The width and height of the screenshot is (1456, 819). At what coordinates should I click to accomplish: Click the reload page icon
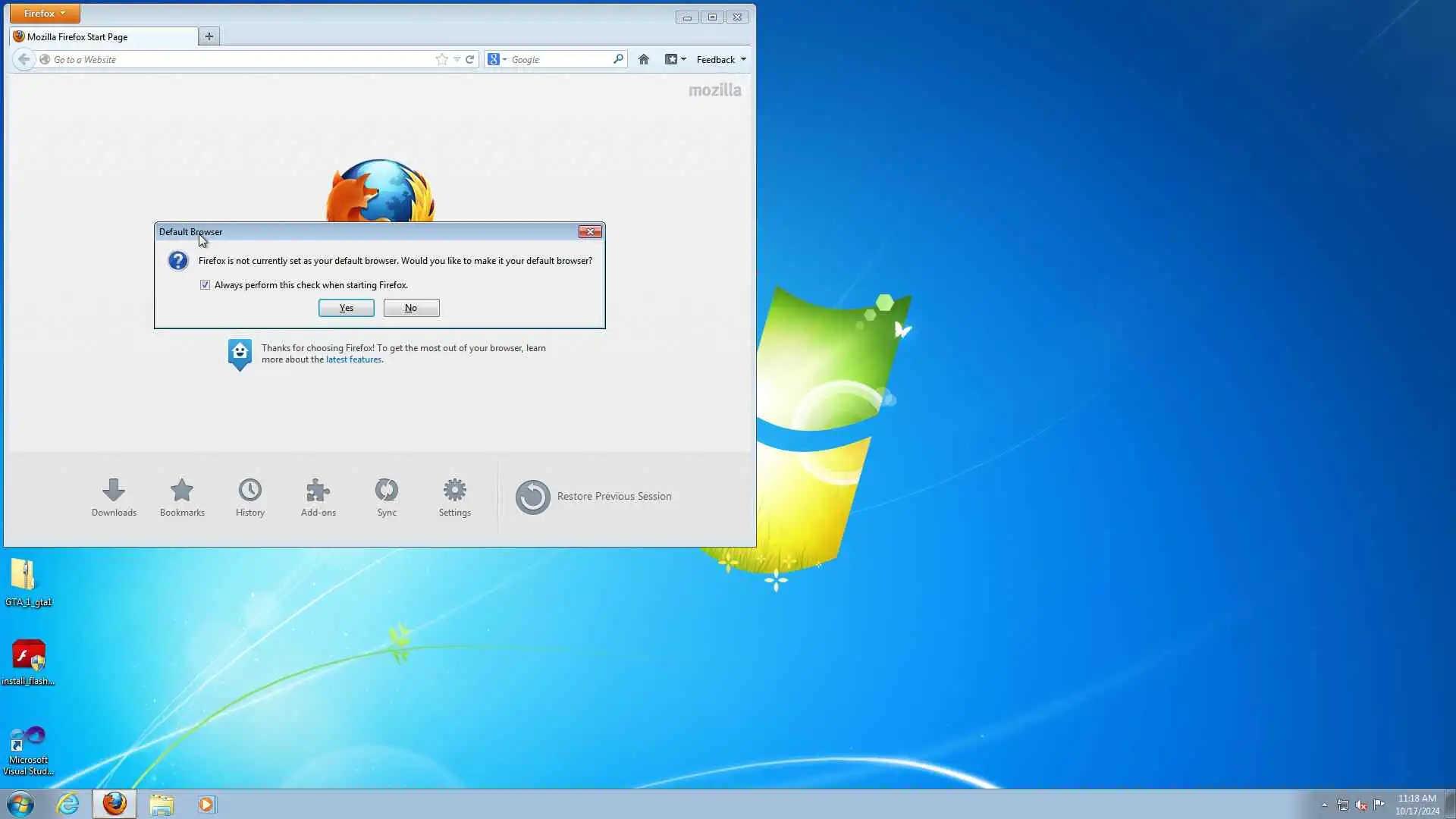(470, 59)
